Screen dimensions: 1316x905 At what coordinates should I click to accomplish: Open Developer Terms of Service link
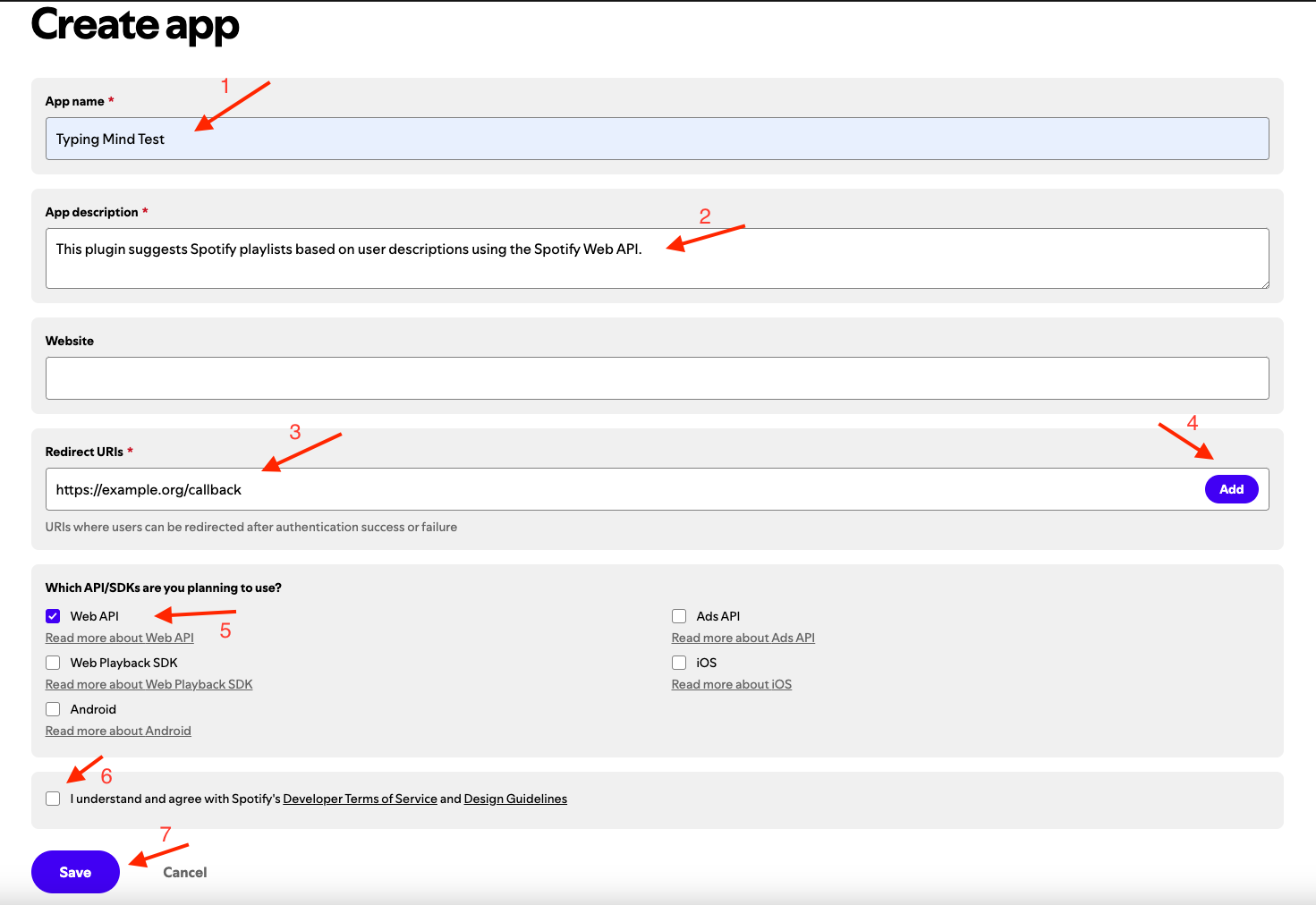360,799
